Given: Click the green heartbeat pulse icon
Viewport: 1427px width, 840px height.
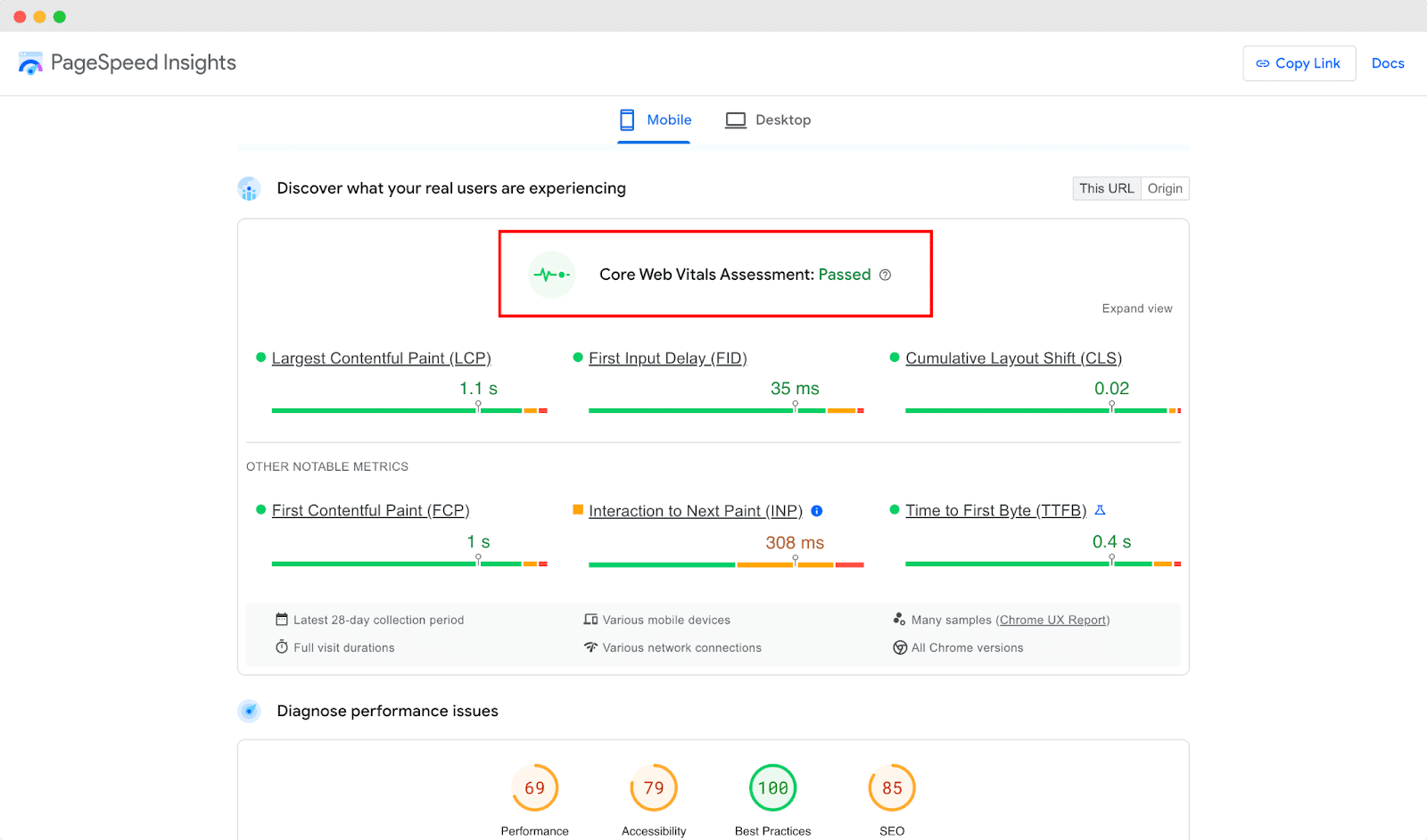Looking at the screenshot, I should (551, 274).
